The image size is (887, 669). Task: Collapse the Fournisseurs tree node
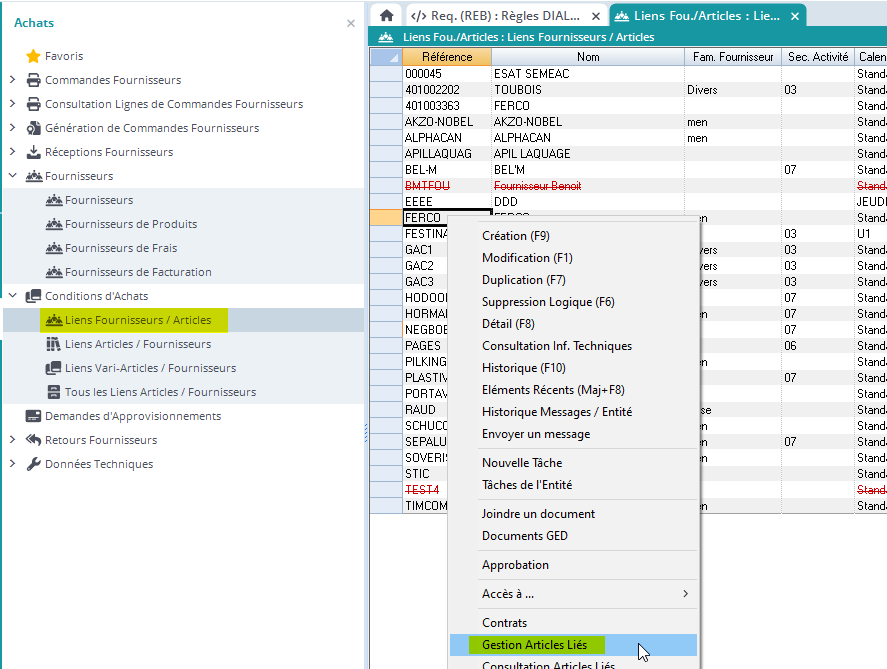pos(12,176)
